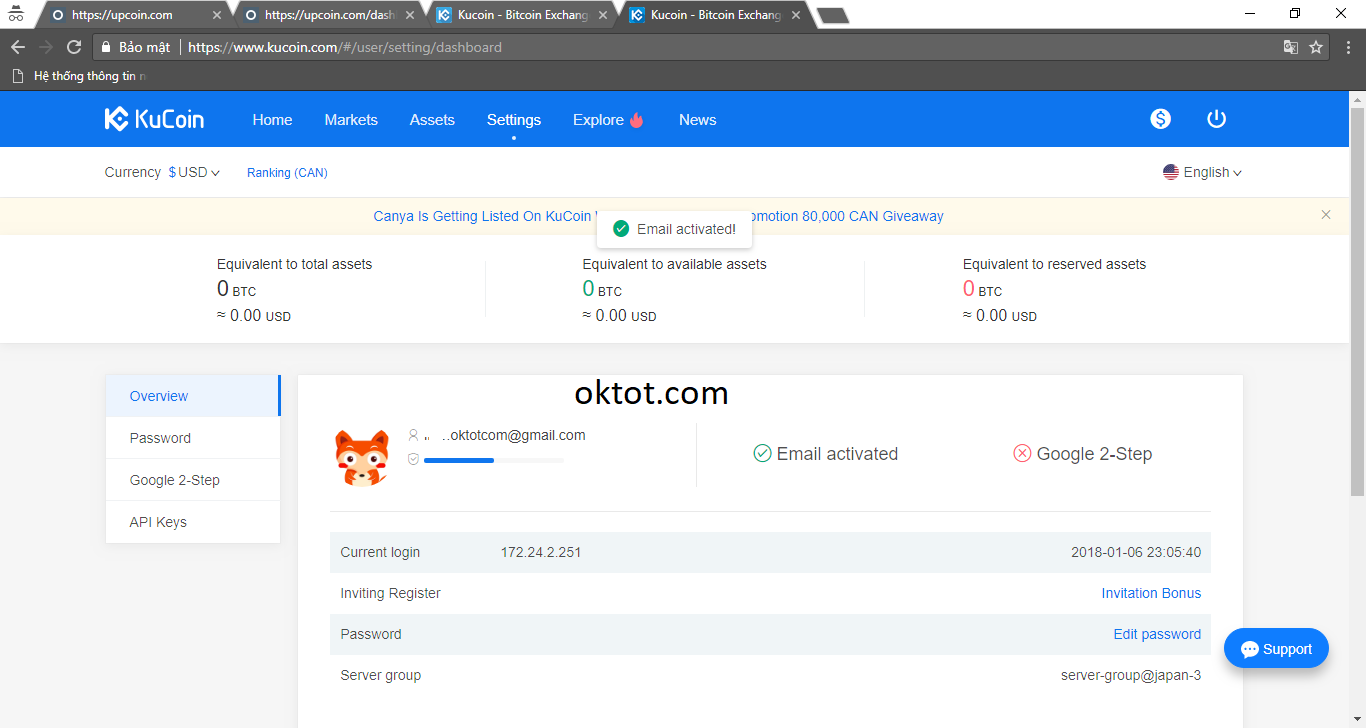Select Password in the settings sidebar
The height and width of the screenshot is (728, 1366).
pos(160,438)
